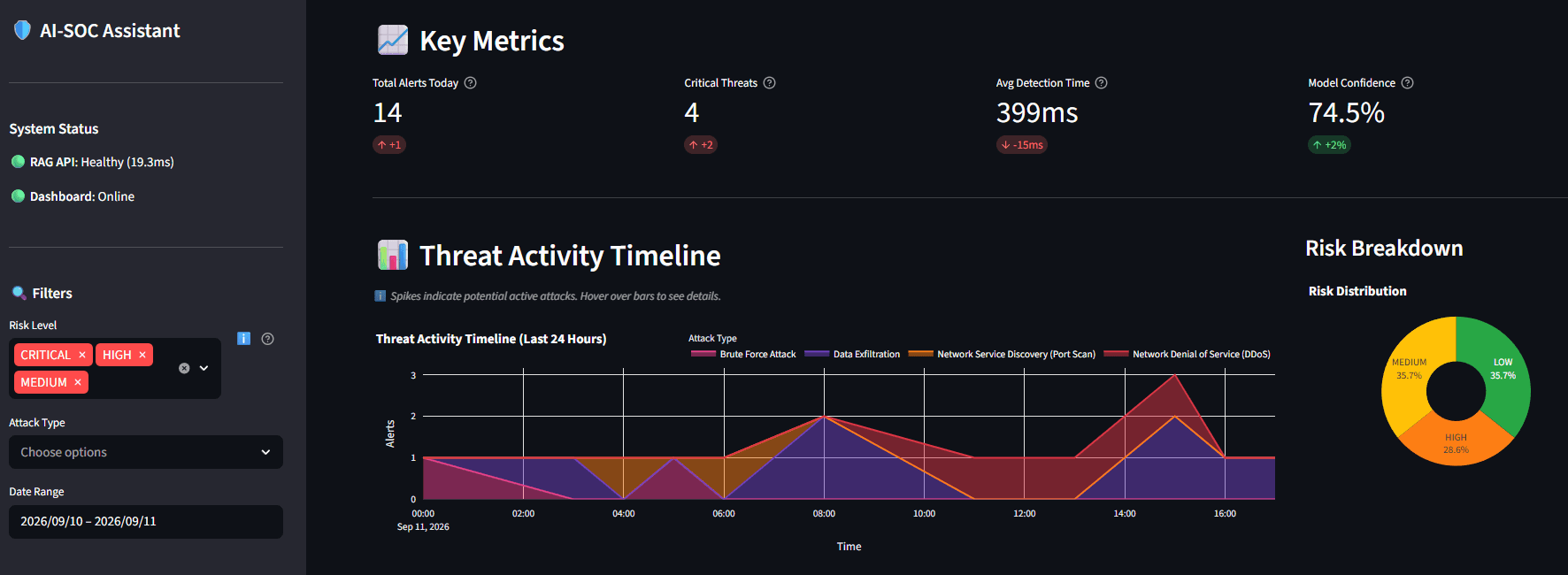Expand the Risk Level multiselect dropdown
The image size is (1568, 575).
204,368
